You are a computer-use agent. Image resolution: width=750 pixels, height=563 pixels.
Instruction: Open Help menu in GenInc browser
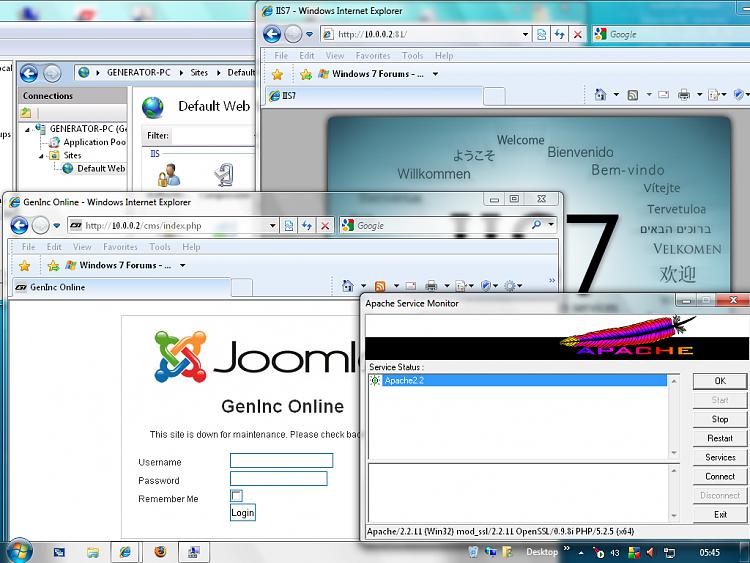pos(191,247)
